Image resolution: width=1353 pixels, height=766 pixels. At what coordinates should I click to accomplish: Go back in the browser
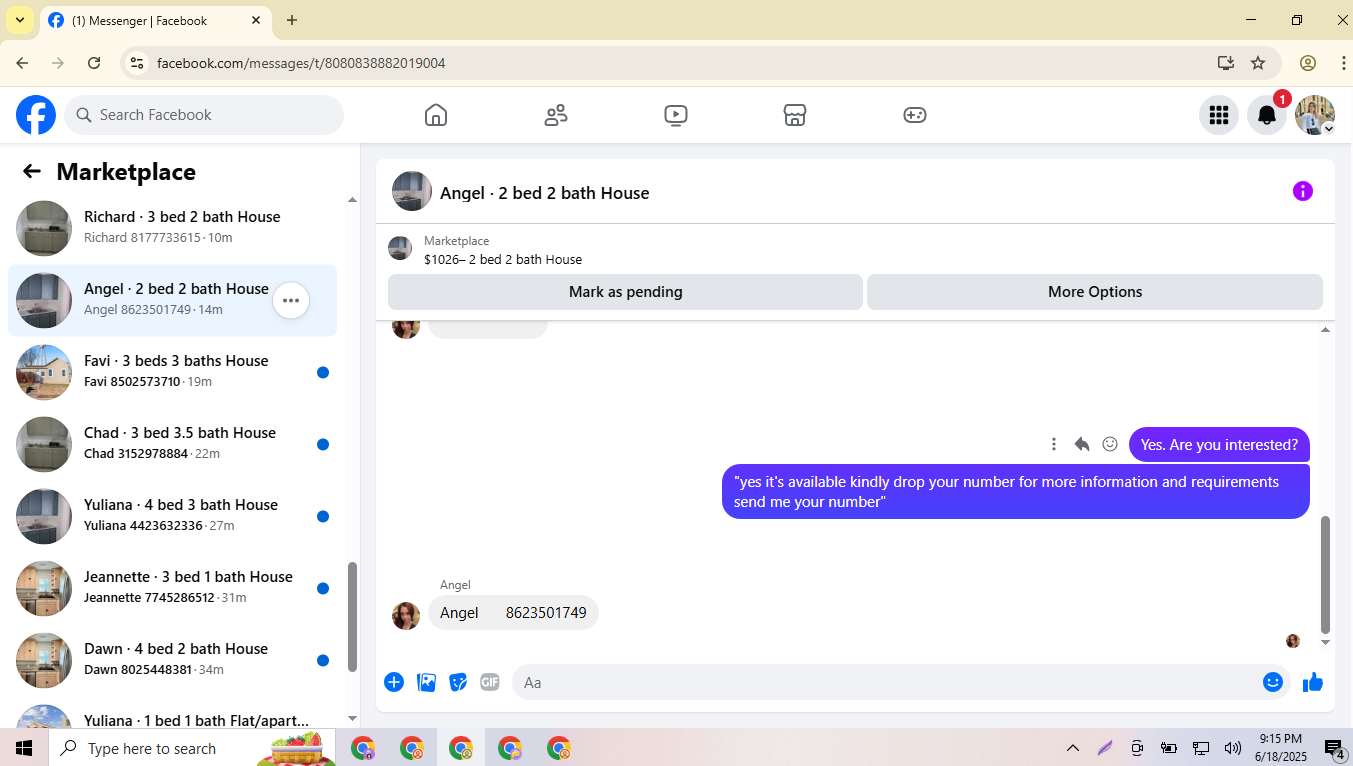pyautogui.click(x=22, y=63)
